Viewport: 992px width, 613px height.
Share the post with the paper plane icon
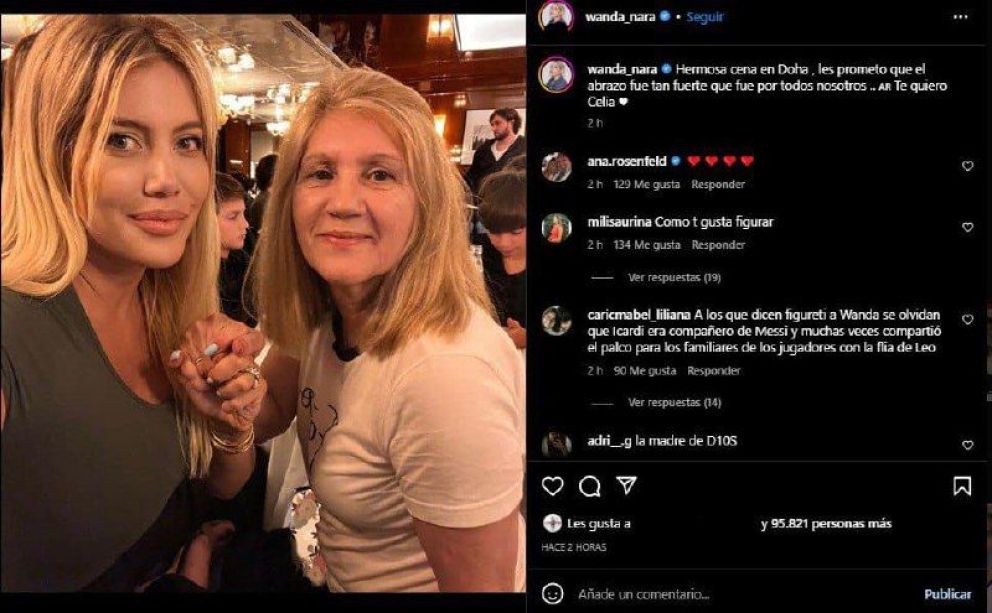(626, 486)
